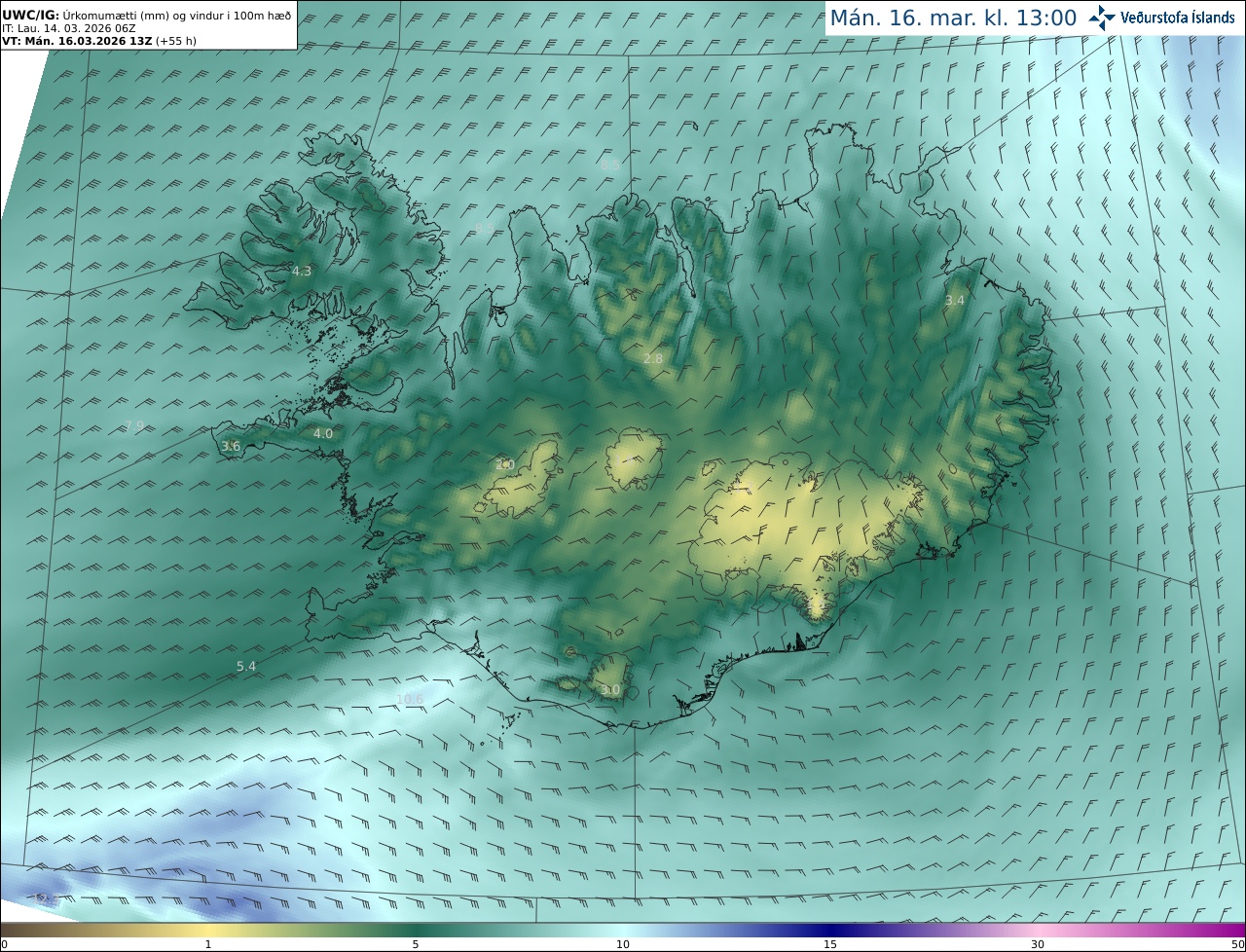Click the 10.6 value off the south coast

tap(410, 699)
